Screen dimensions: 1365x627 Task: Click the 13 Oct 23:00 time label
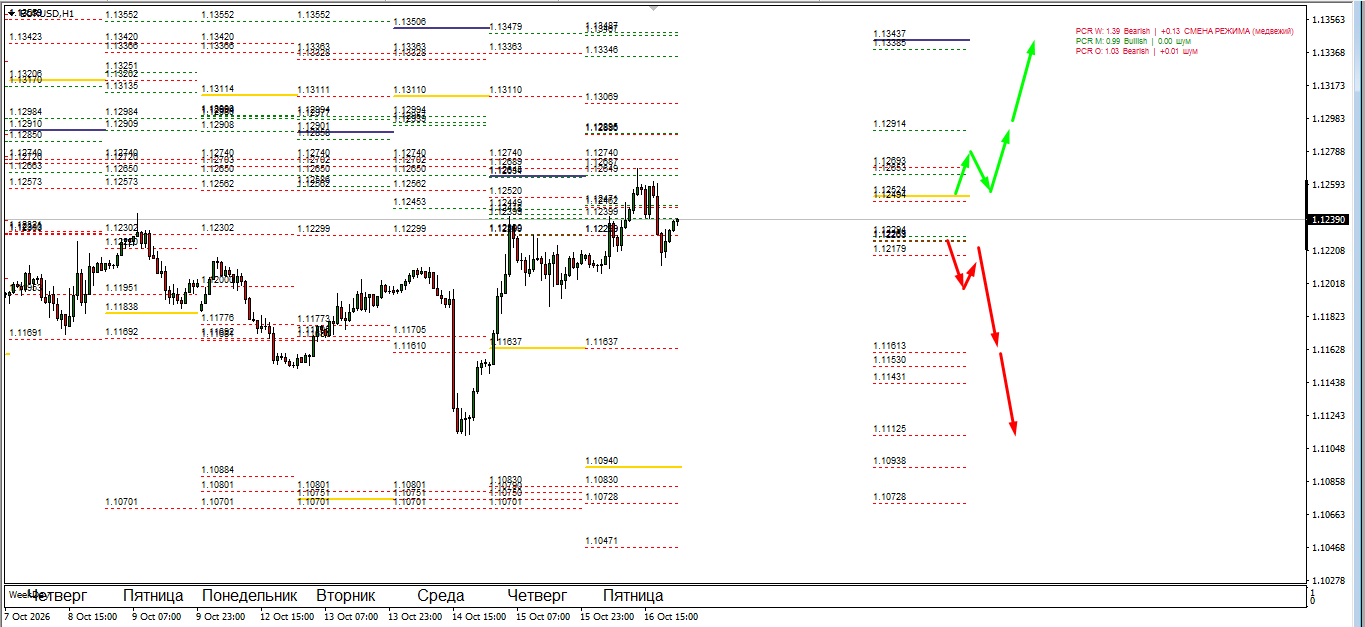415,617
